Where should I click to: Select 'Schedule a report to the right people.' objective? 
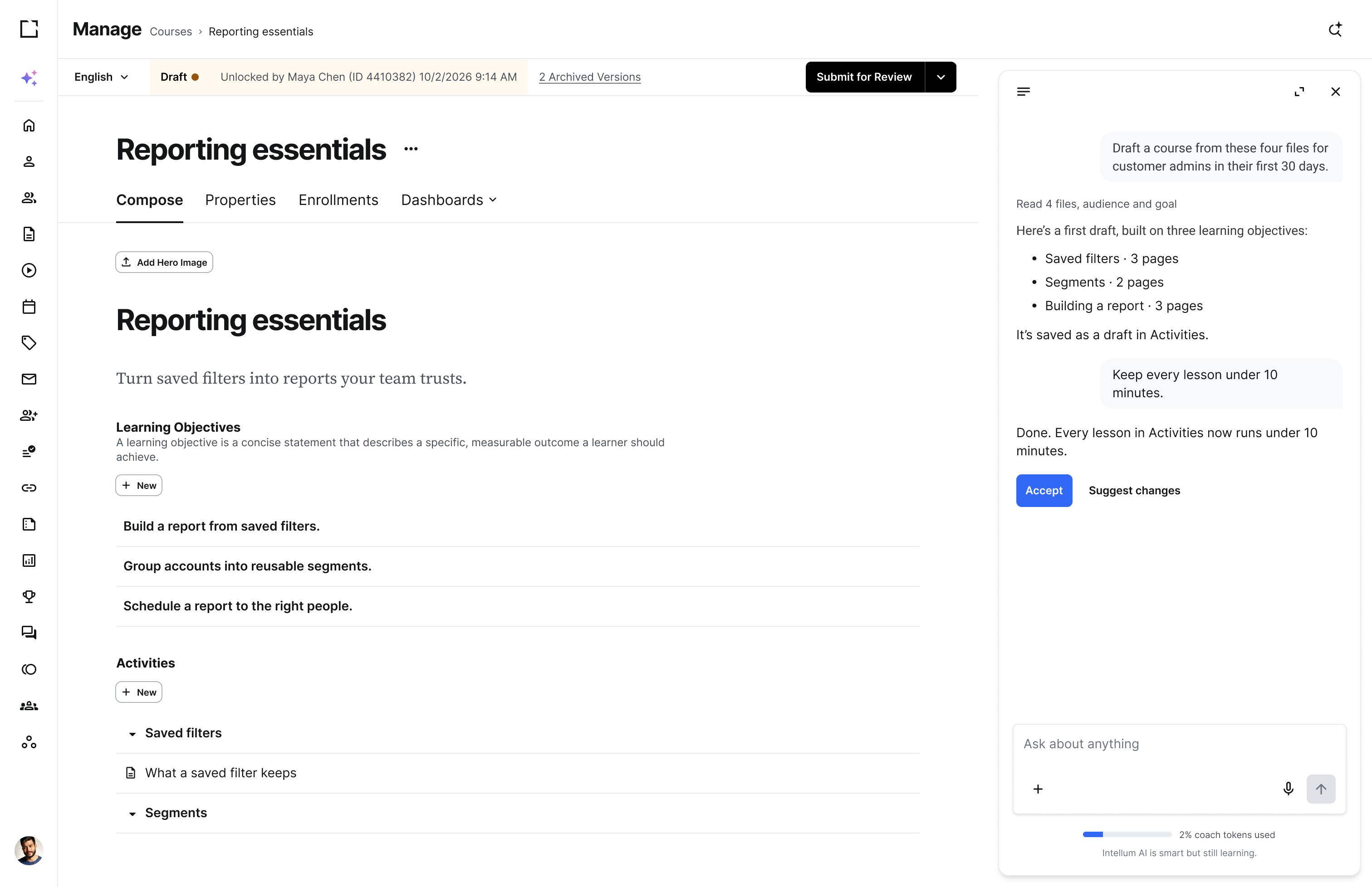[x=518, y=606]
